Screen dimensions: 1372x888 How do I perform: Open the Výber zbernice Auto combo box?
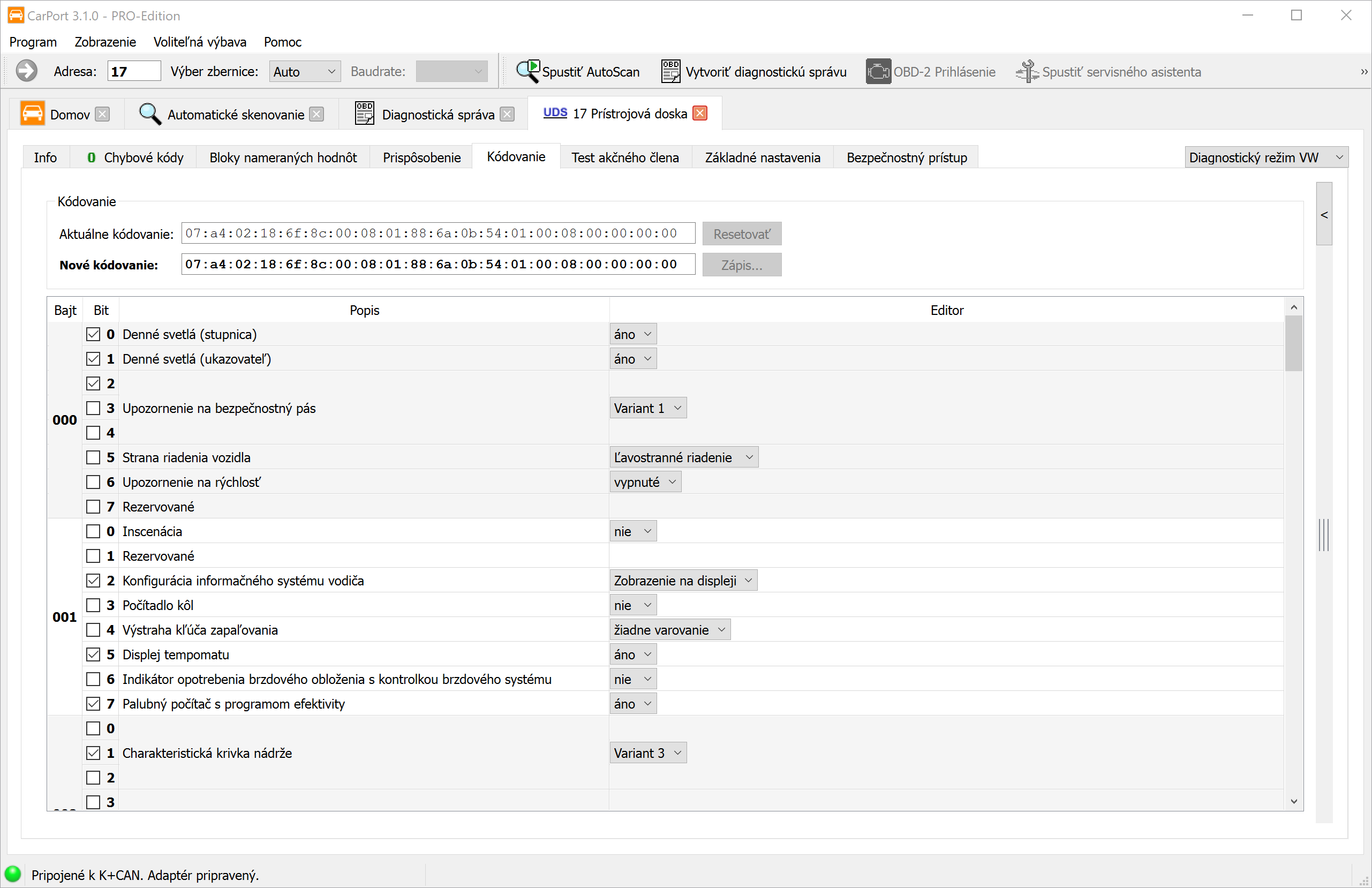coord(304,72)
